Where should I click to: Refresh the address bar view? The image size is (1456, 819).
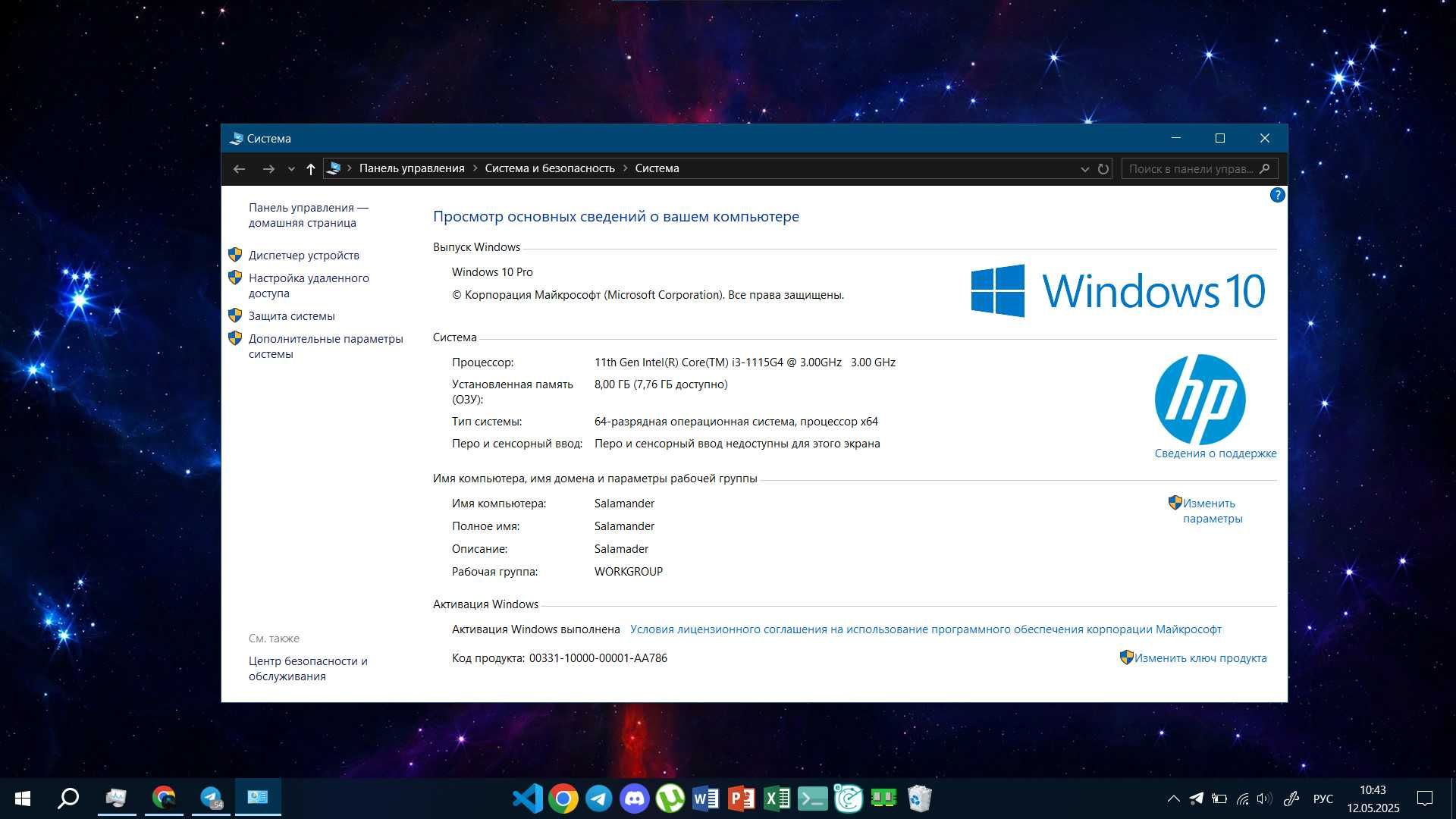pyautogui.click(x=1103, y=168)
